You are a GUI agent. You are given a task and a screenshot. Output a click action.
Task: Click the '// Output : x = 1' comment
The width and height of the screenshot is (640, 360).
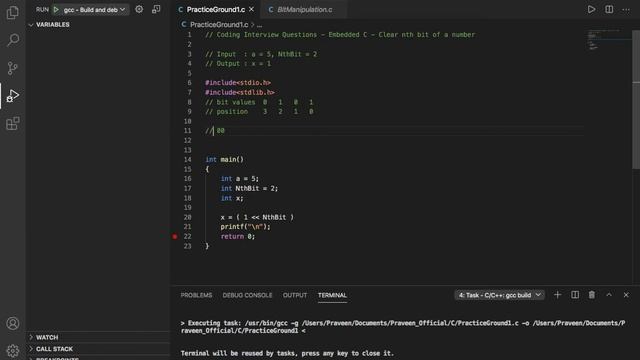pos(238,64)
